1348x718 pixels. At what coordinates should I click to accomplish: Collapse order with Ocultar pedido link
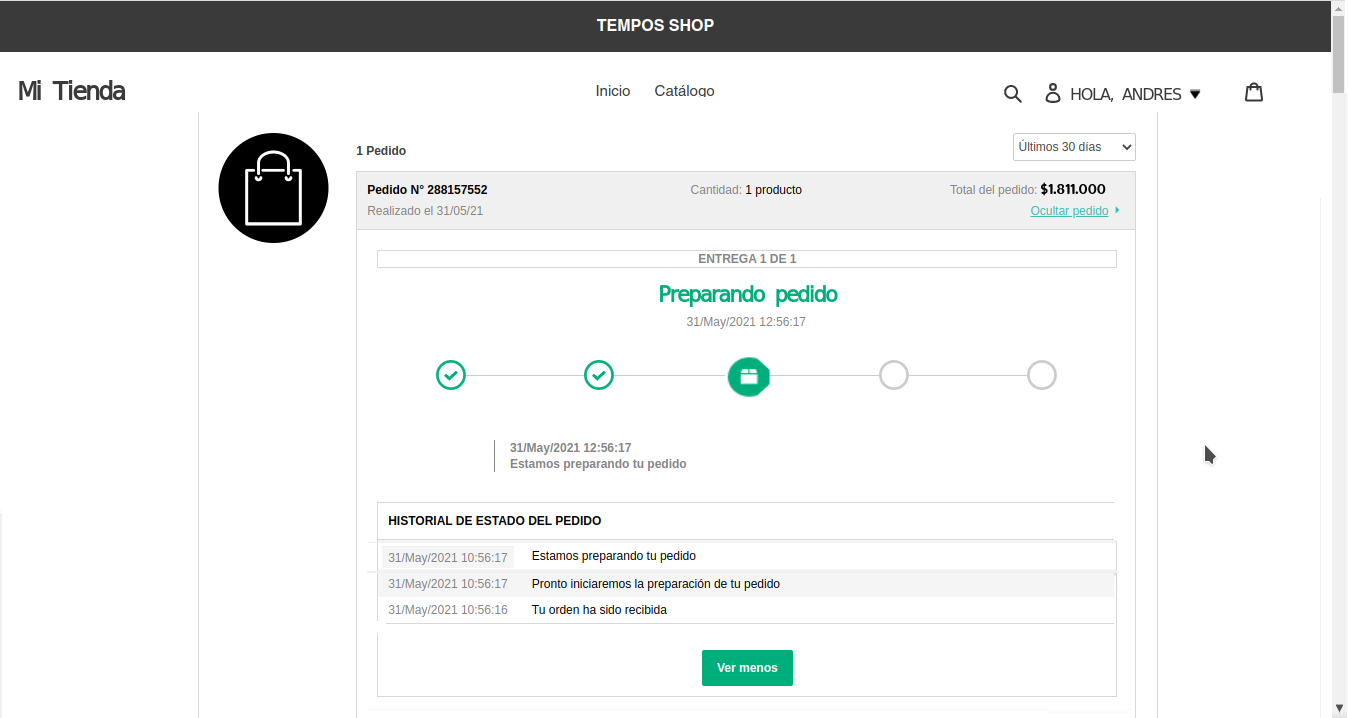pyautogui.click(x=1069, y=211)
